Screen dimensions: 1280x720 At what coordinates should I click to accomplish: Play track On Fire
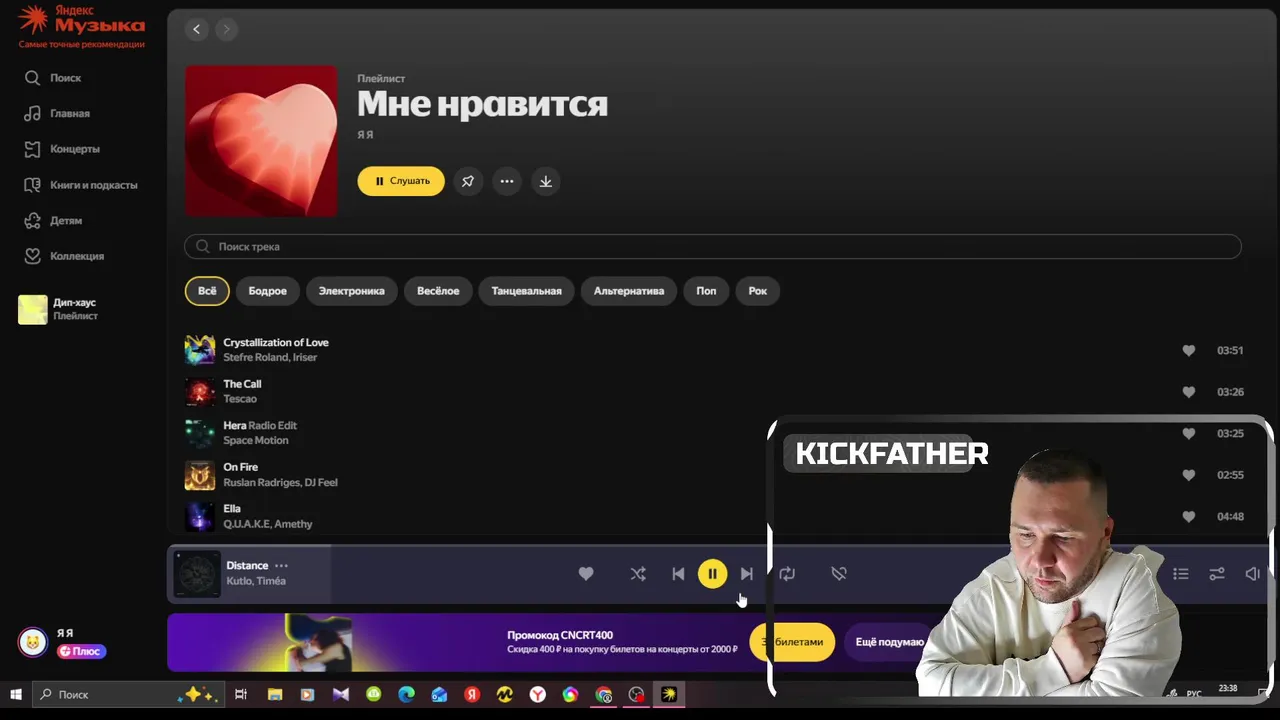point(241,467)
